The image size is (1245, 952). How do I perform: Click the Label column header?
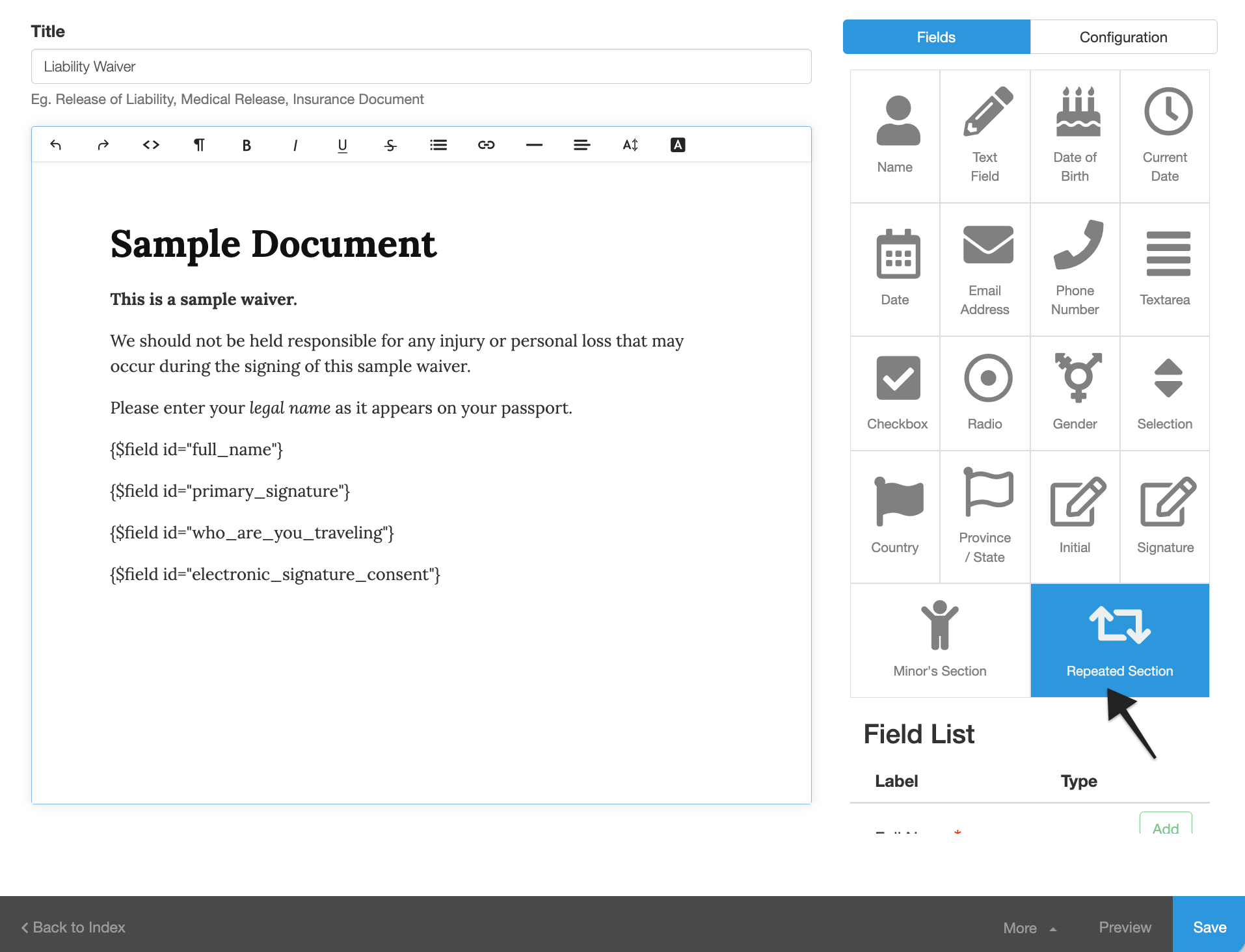(896, 781)
